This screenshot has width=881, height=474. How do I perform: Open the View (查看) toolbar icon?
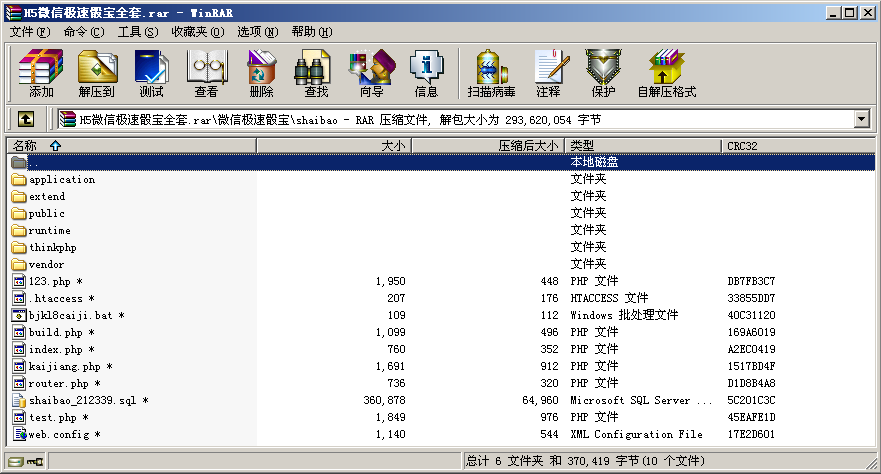pyautogui.click(x=206, y=74)
